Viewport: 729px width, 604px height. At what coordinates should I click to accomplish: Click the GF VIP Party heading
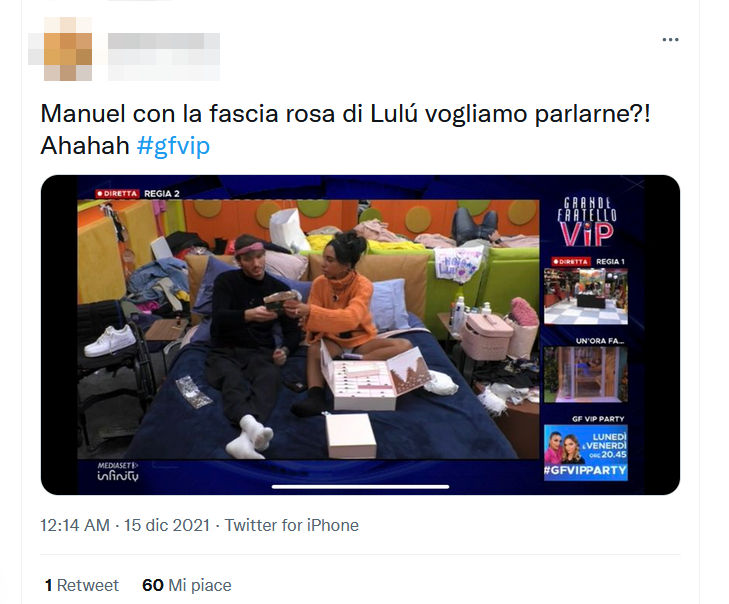tap(598, 419)
